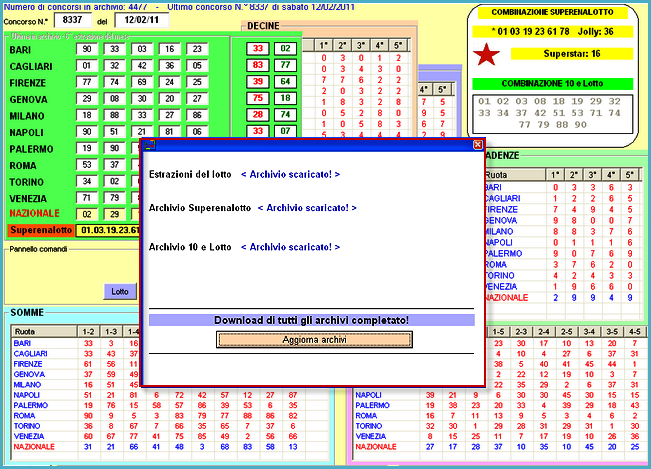The image size is (651, 469).
Task: Click the 4-5 column header in the bottom-right table
Action: [x=635, y=332]
